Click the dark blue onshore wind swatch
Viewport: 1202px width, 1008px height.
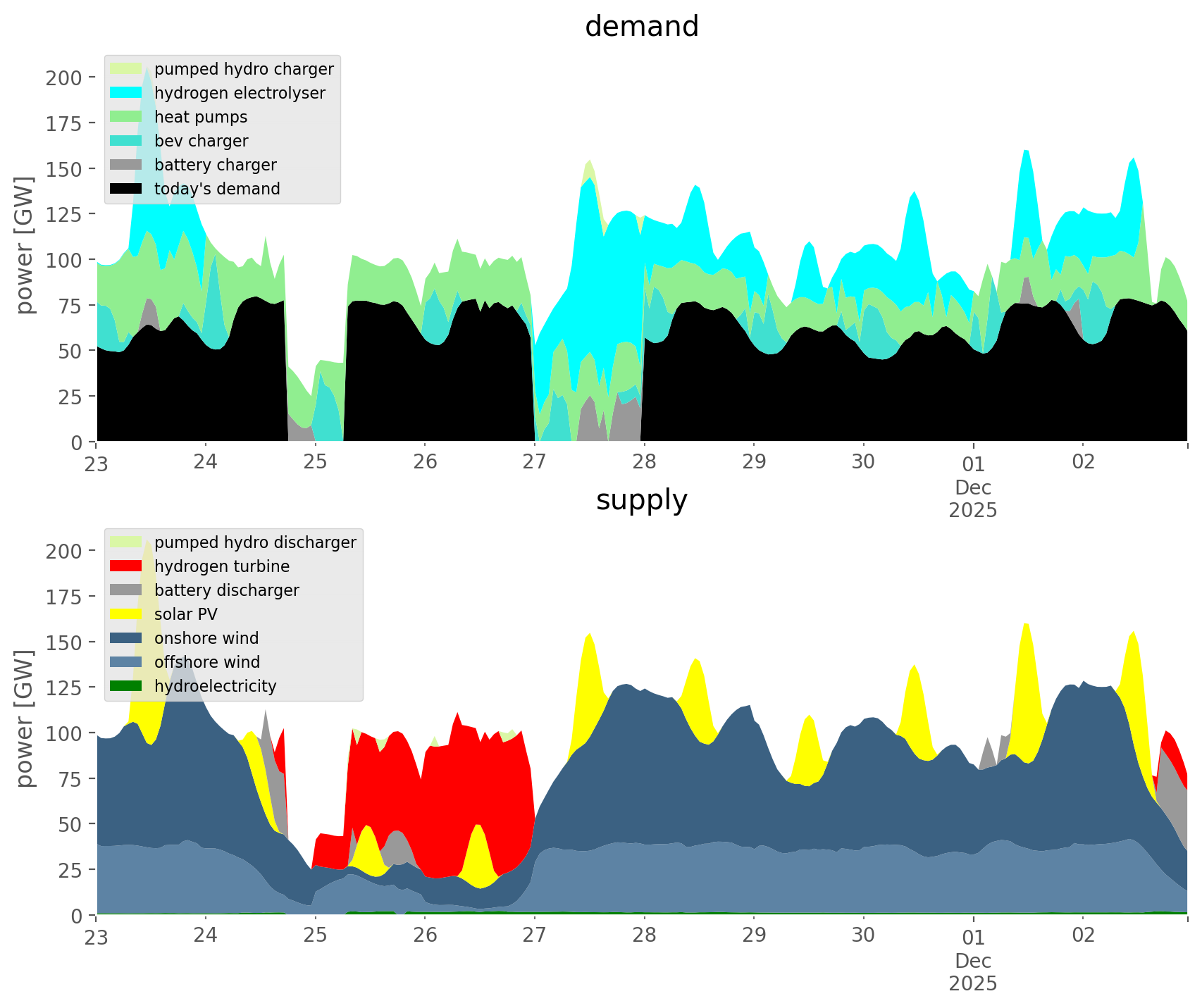pos(126,638)
